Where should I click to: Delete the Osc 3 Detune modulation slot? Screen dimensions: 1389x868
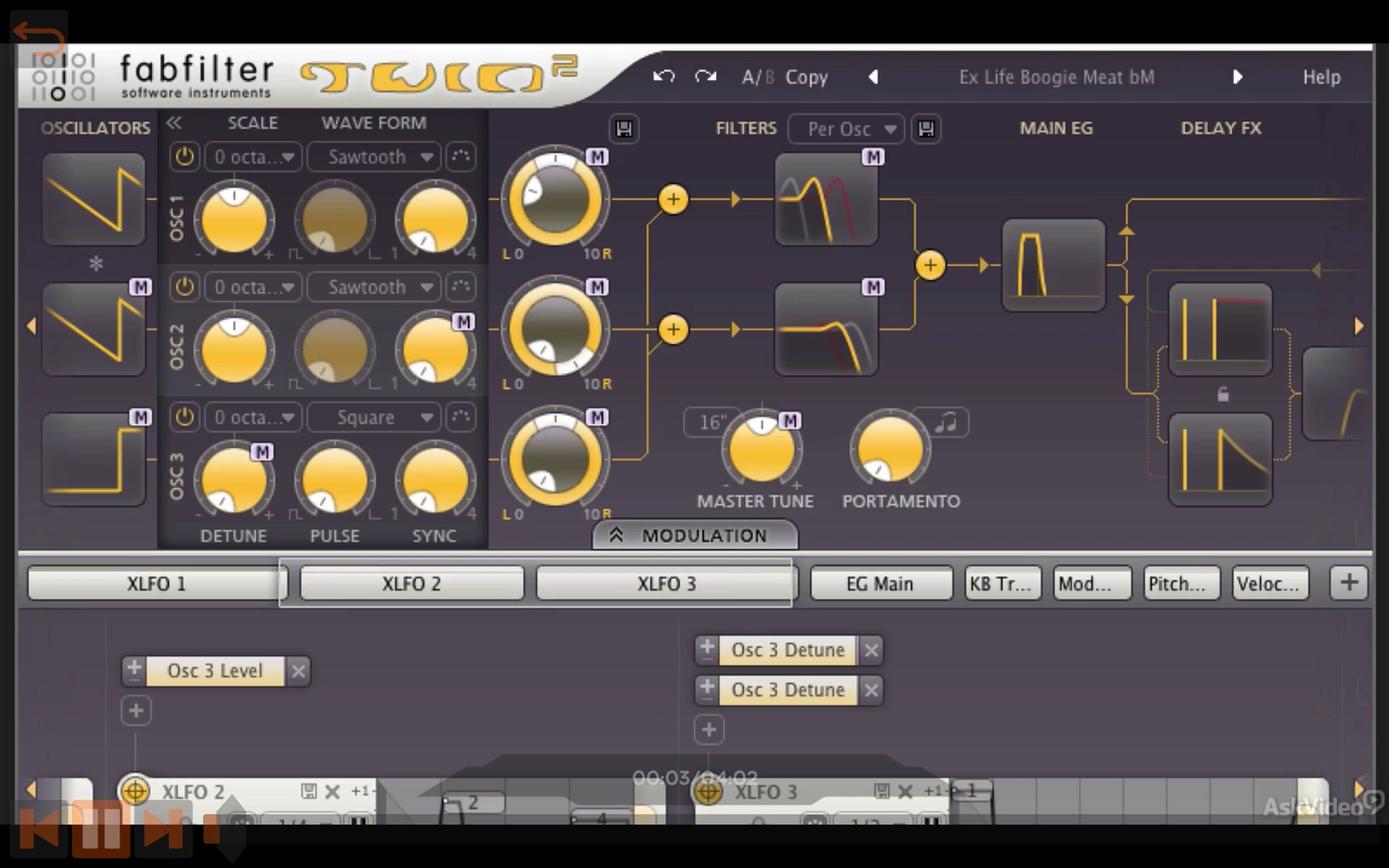(871, 650)
